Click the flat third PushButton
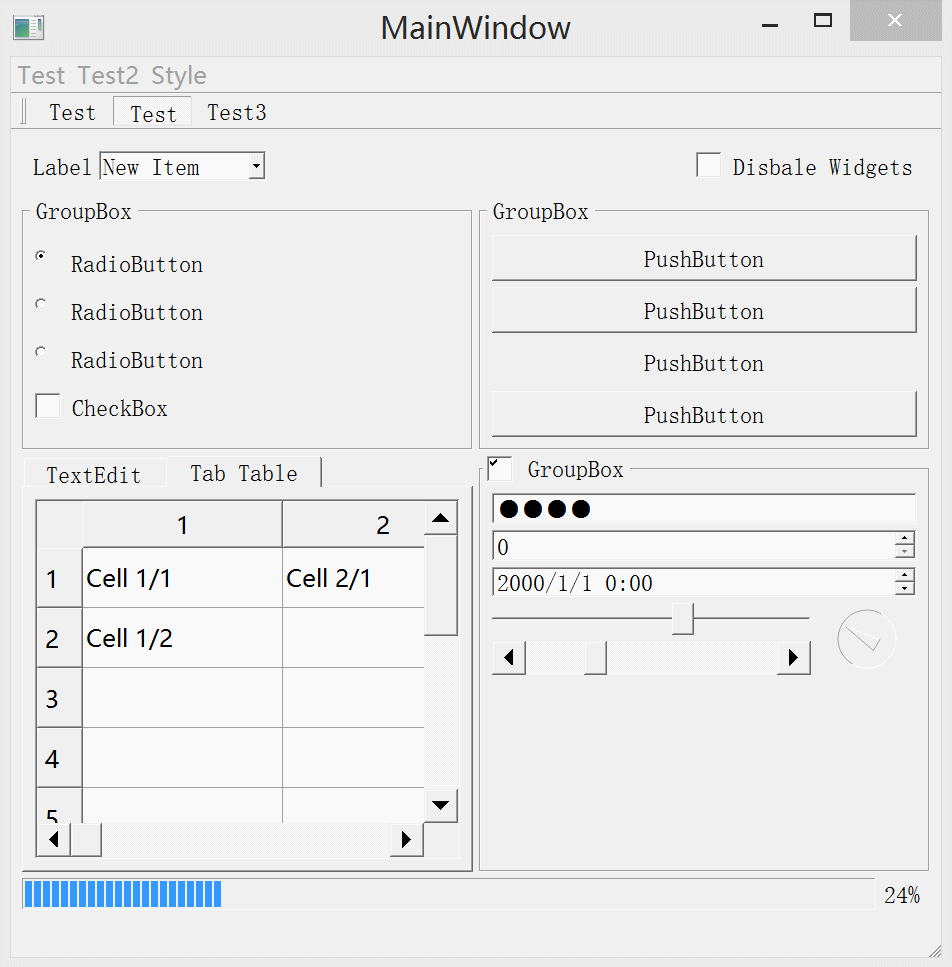Image resolution: width=952 pixels, height=967 pixels. pos(704,363)
